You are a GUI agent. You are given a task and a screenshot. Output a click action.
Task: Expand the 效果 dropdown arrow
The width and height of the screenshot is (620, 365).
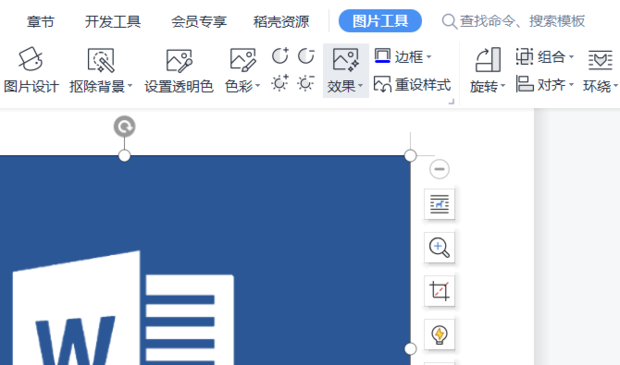[x=360, y=86]
